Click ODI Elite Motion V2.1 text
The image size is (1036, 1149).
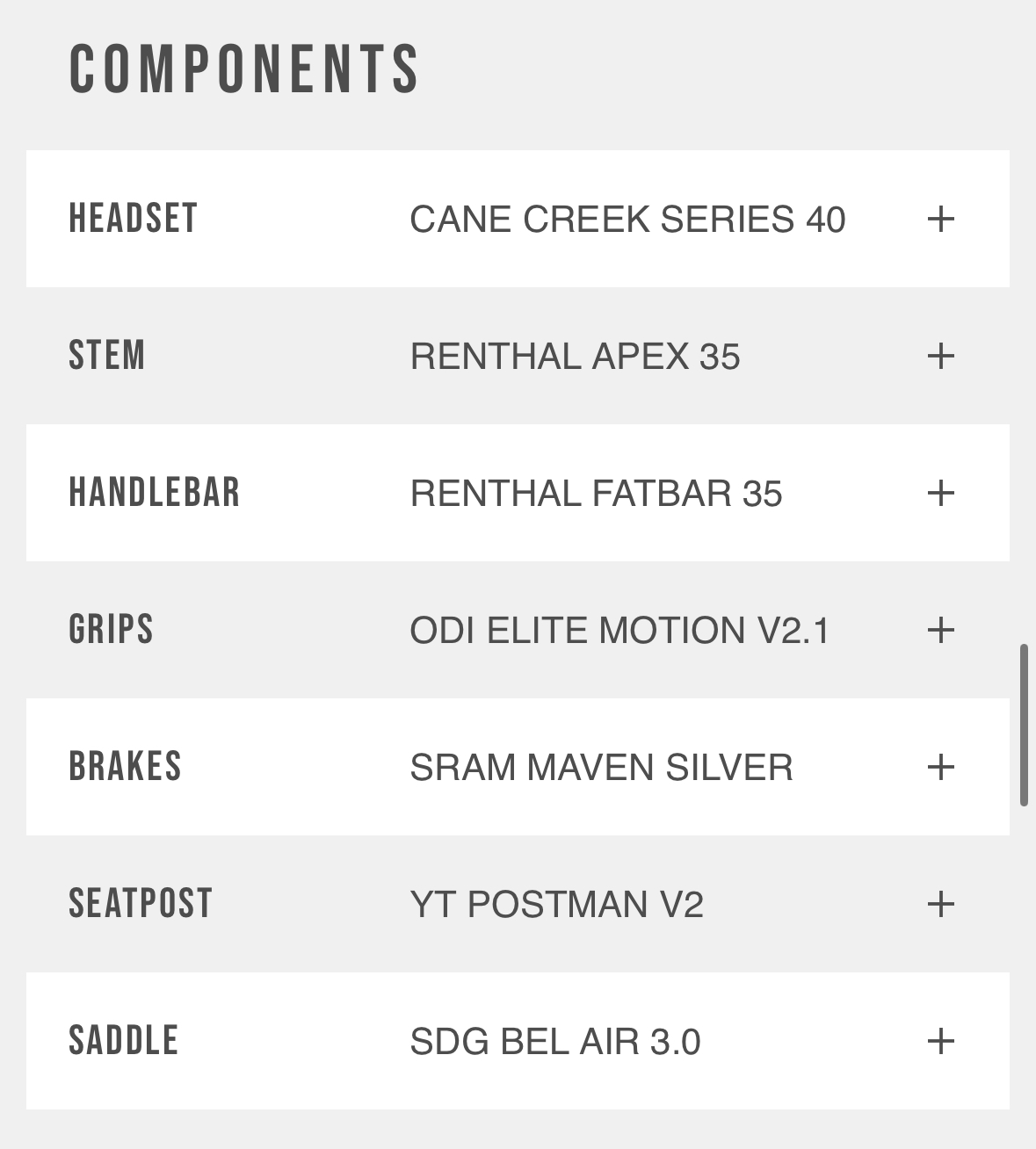click(619, 631)
